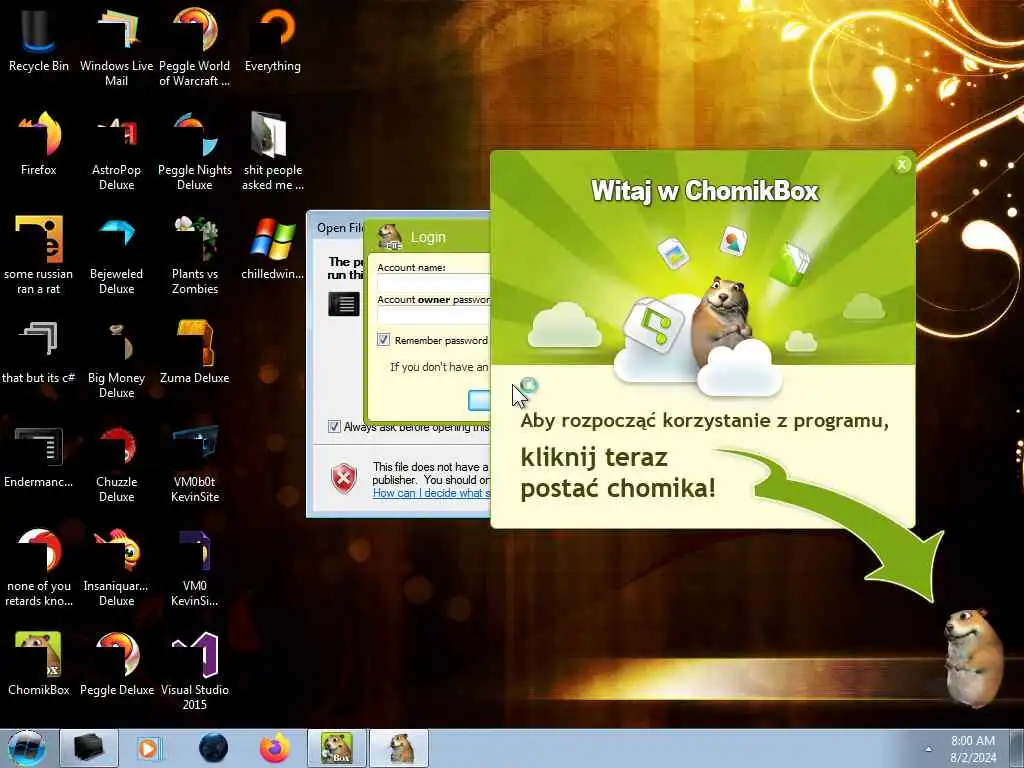Image resolution: width=1024 pixels, height=768 pixels.
Task: Select the Everything desktop icon
Action: point(273,40)
